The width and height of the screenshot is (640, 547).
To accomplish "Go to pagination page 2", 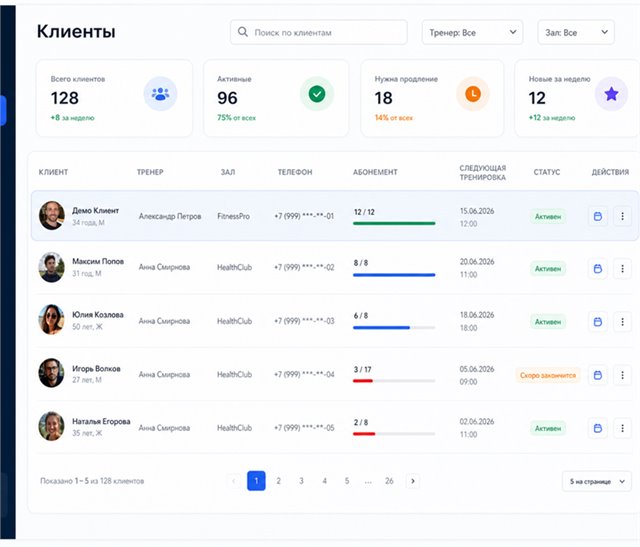I will (278, 481).
